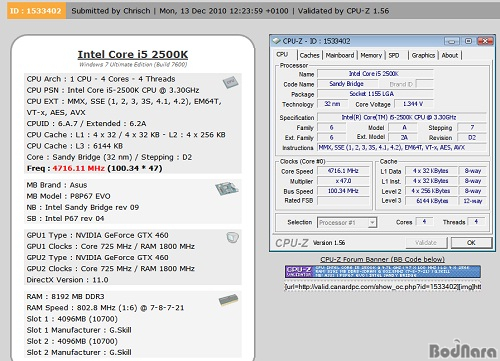
Task: Click the CPUID : 6.A.7 line
Action: [x=87, y=124]
